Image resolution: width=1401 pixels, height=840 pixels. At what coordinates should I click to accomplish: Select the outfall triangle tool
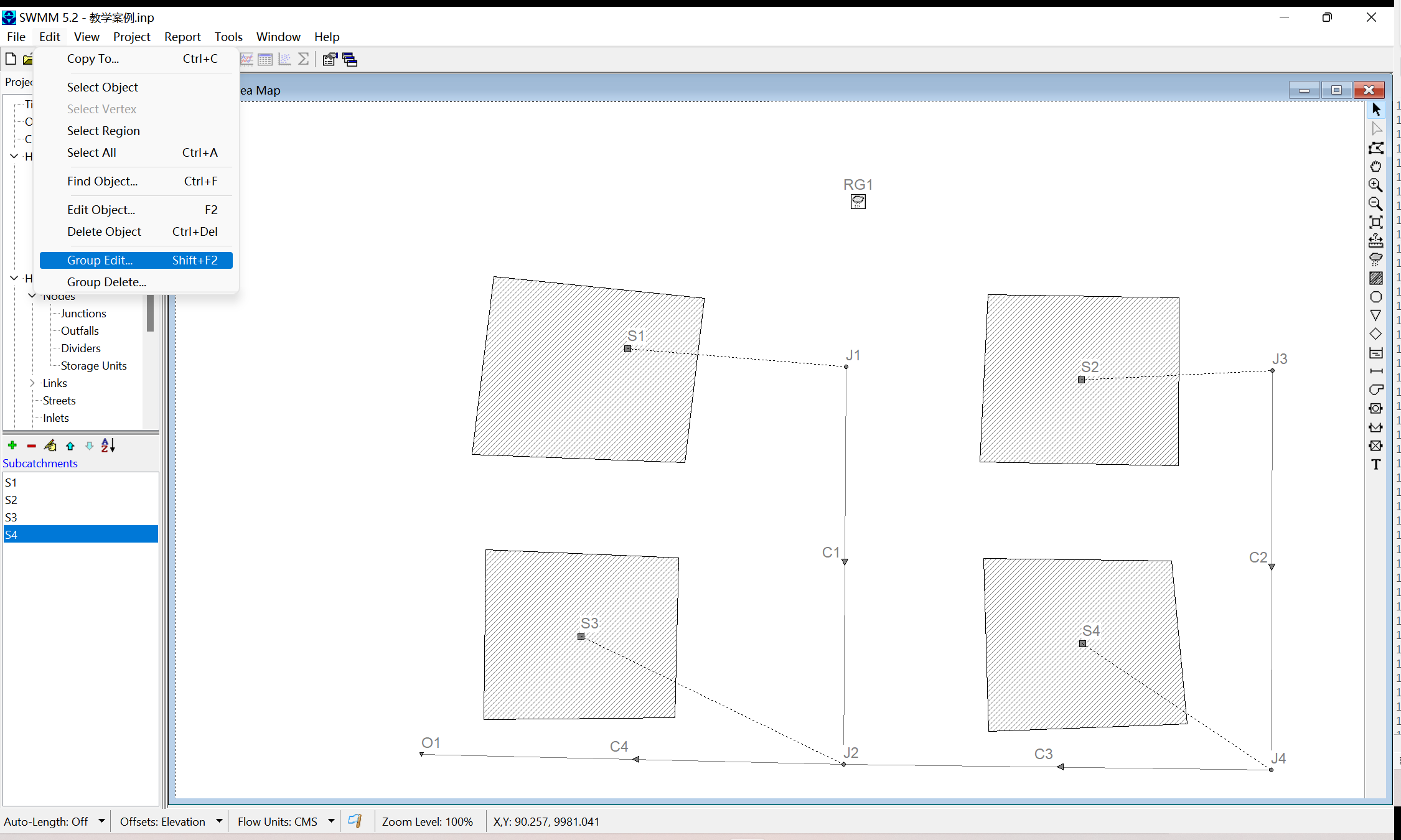(1375, 315)
